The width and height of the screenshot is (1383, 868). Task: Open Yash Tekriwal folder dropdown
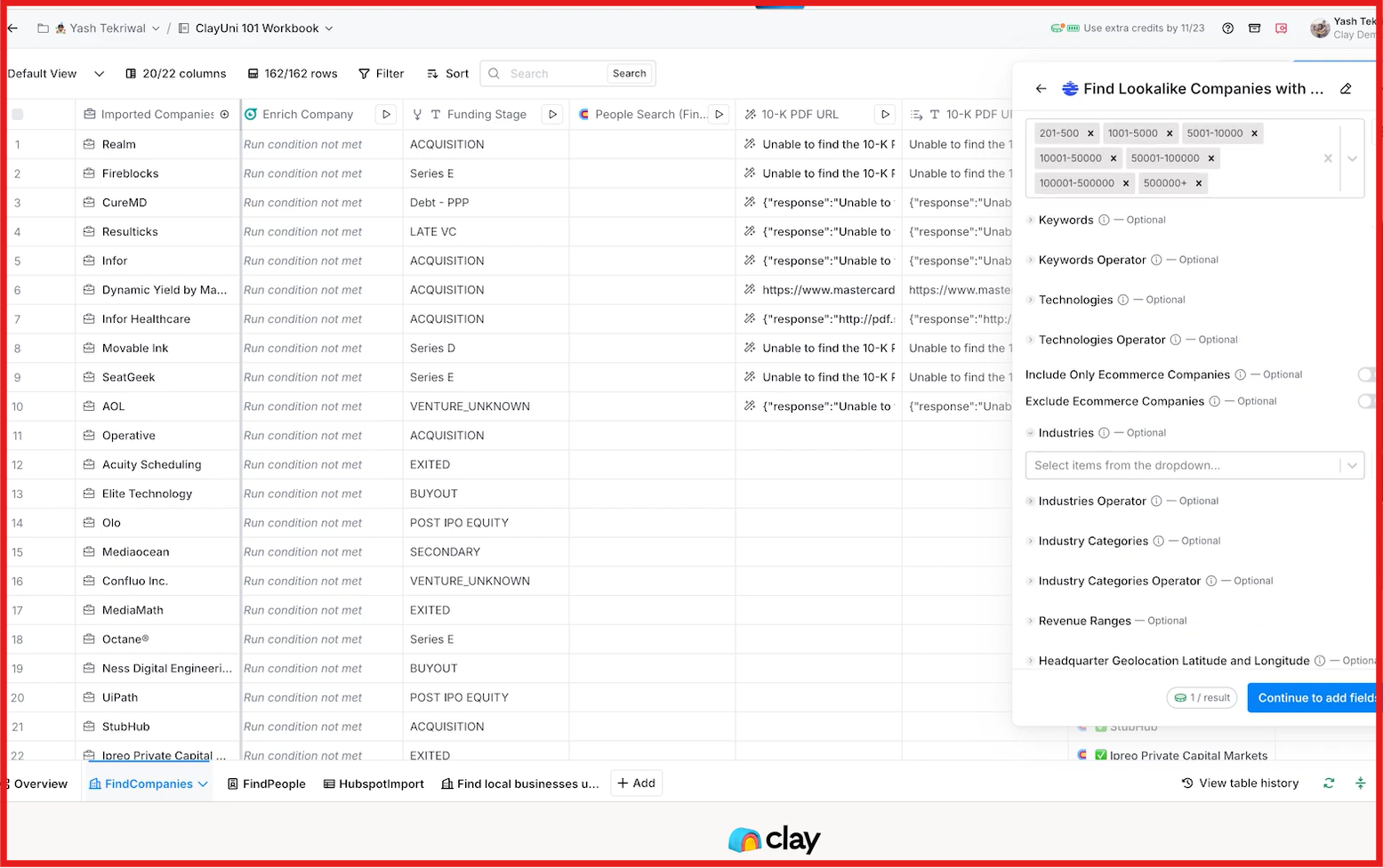click(x=108, y=28)
